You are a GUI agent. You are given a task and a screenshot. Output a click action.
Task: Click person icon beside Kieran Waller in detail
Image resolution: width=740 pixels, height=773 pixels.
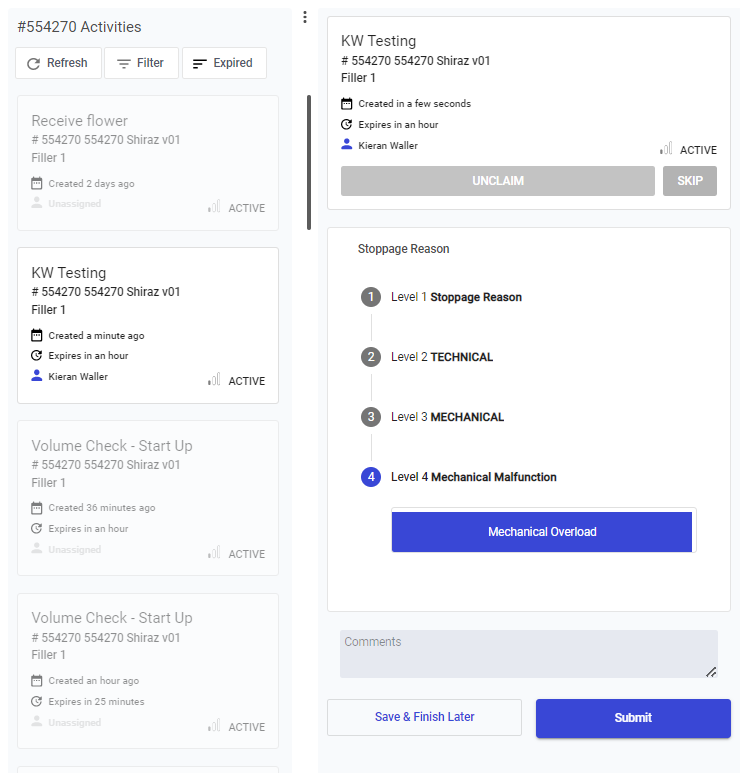(x=347, y=145)
